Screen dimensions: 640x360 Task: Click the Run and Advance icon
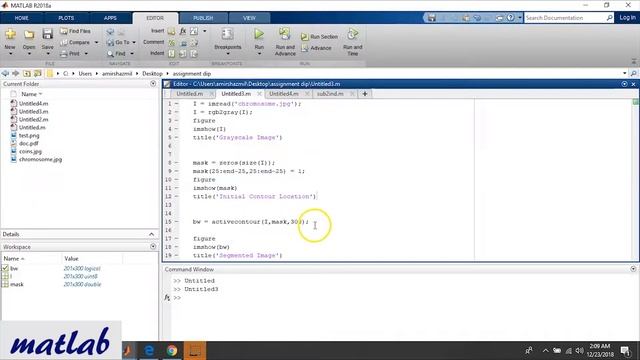(285, 34)
